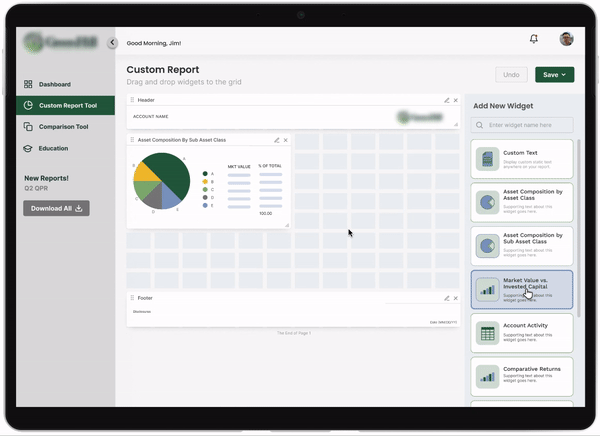Open the Dashboard page

54,84
